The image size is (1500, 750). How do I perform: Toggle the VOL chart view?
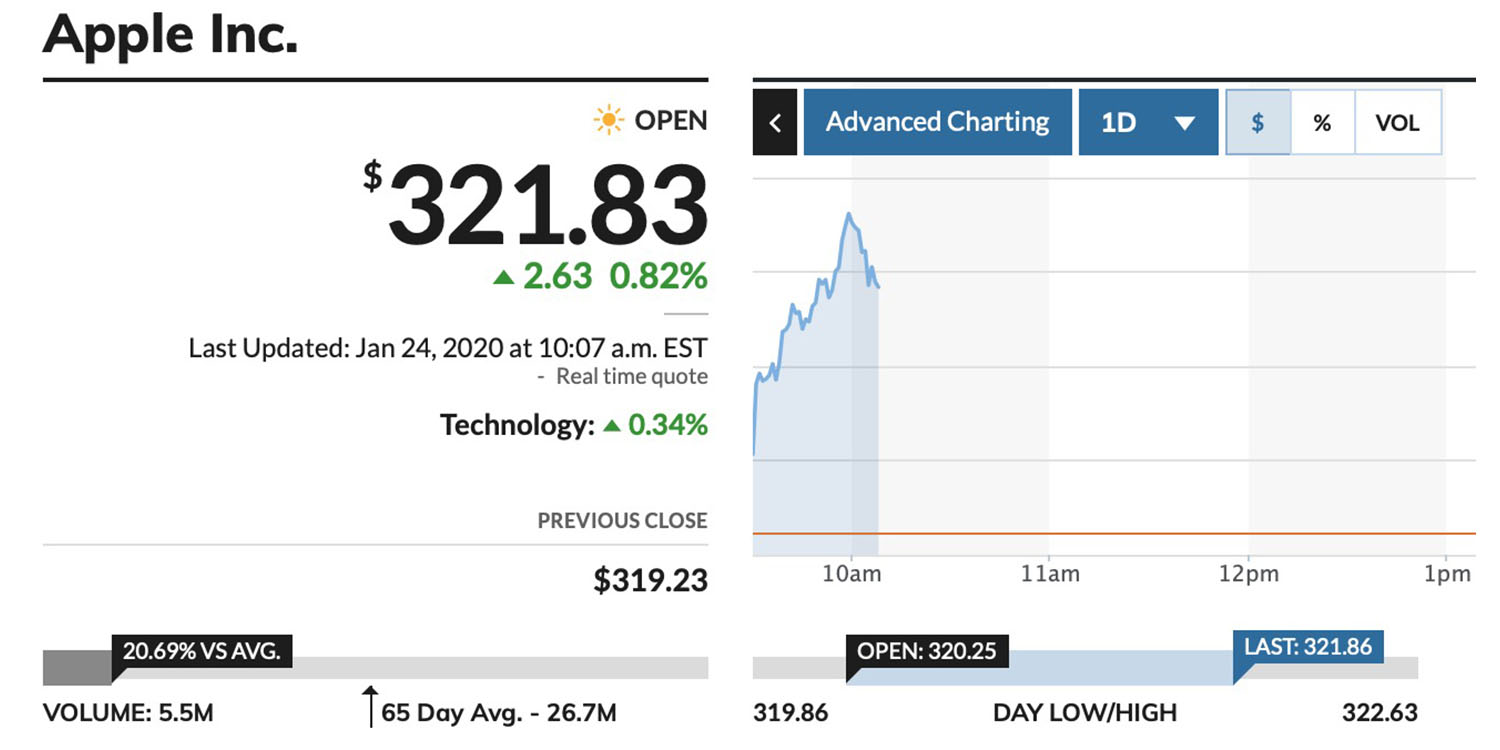(x=1397, y=122)
